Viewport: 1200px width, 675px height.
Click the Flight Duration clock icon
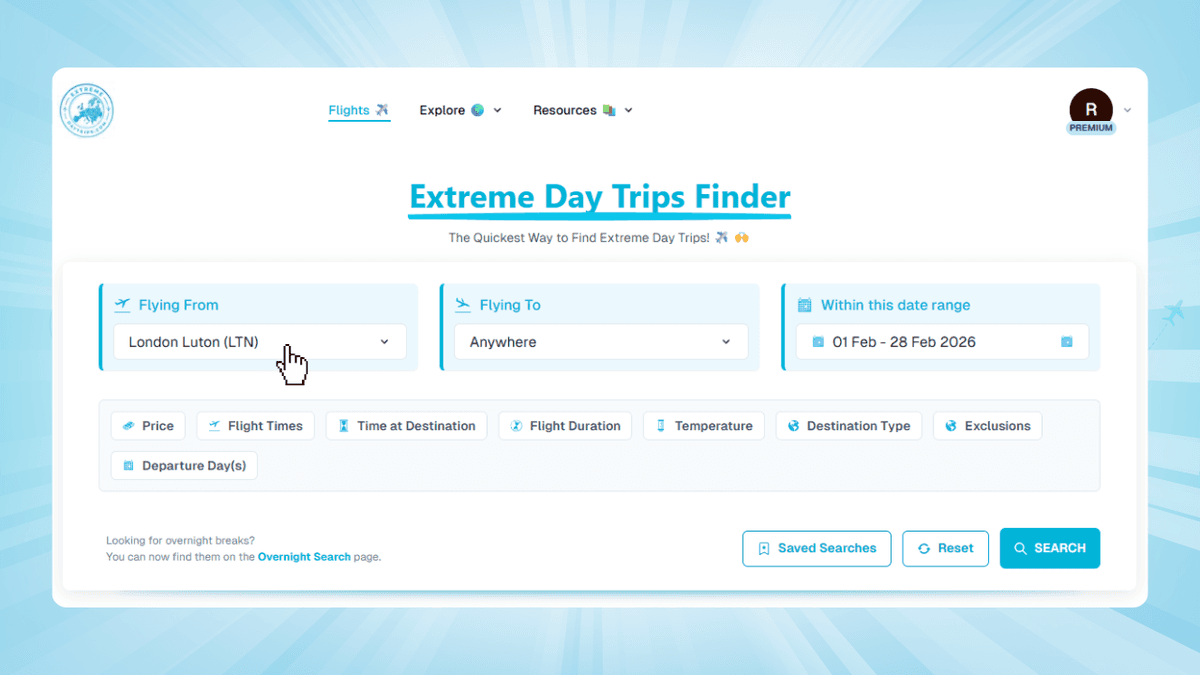(514, 425)
